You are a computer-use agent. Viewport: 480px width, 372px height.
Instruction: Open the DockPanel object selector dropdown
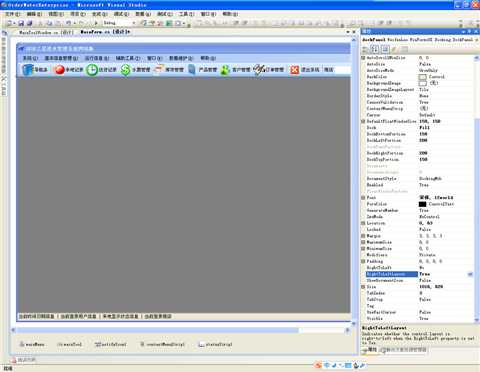pos(477,40)
